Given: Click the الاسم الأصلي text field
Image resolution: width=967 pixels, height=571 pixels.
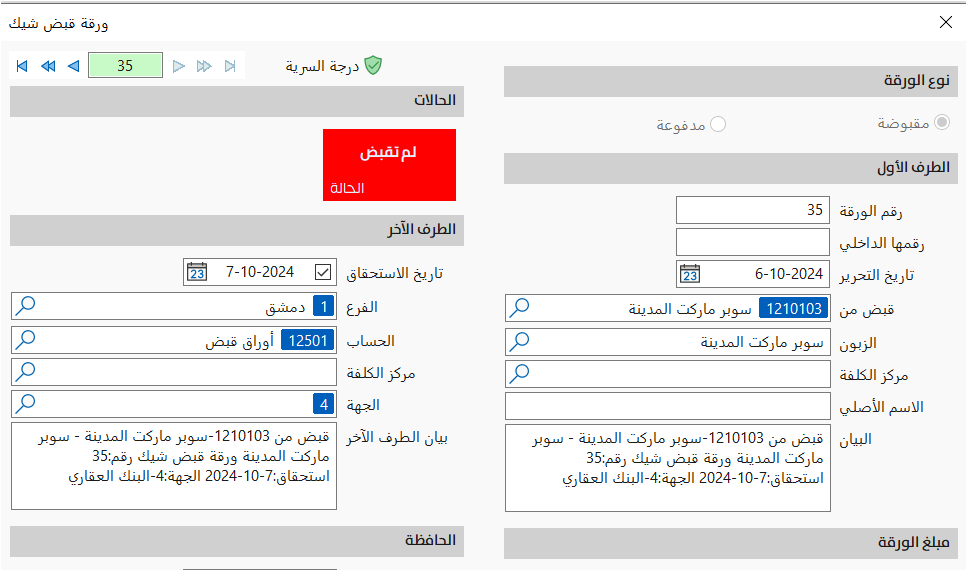Looking at the screenshot, I should point(667,406).
